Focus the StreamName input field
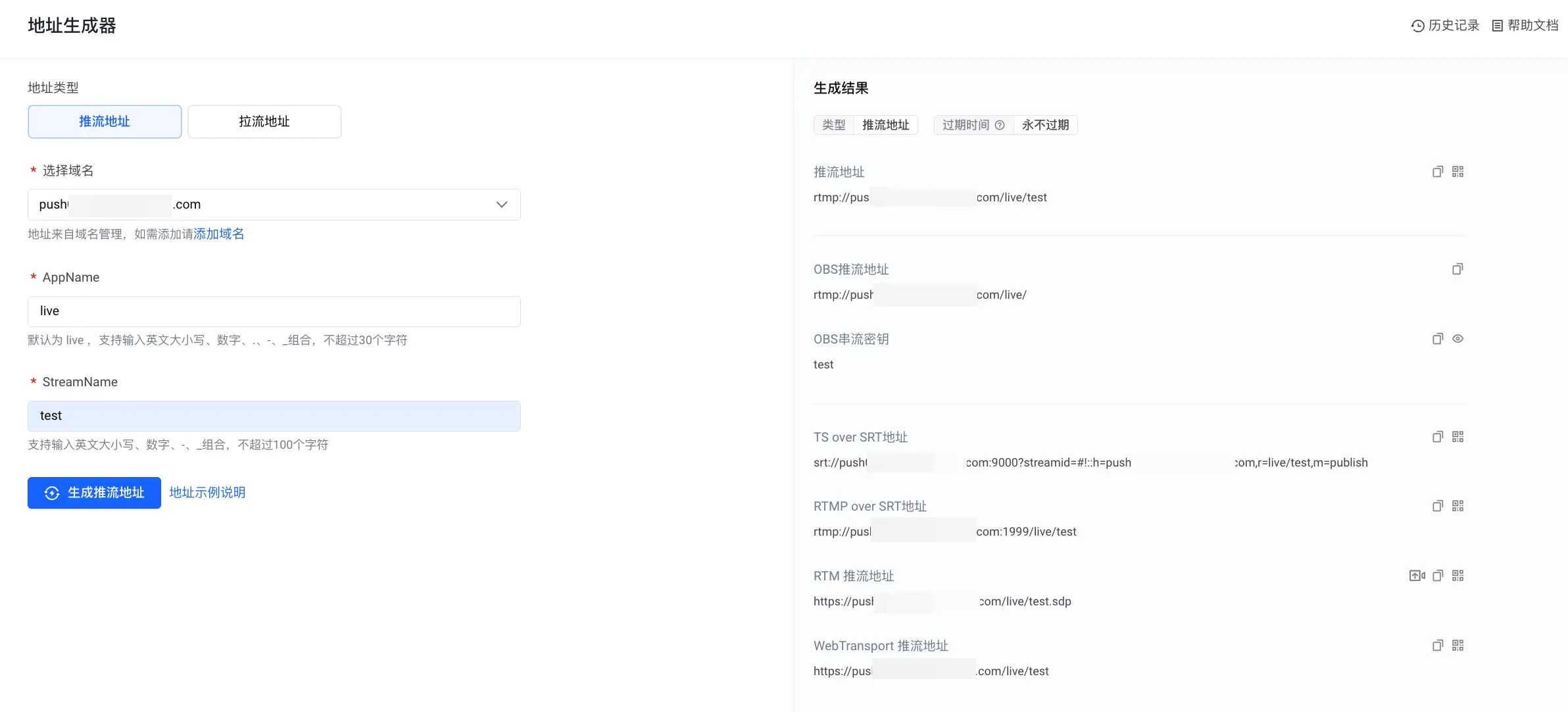Screen dimensions: 1568x712 [x=274, y=416]
